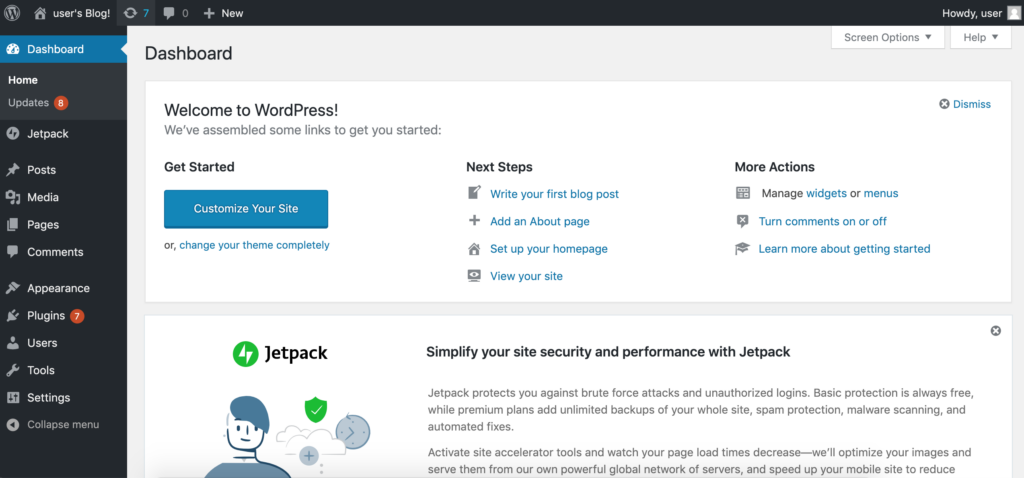Screen dimensions: 1024x478
Task: Click the comment-off icon beside Turn comments
Action: [x=743, y=221]
